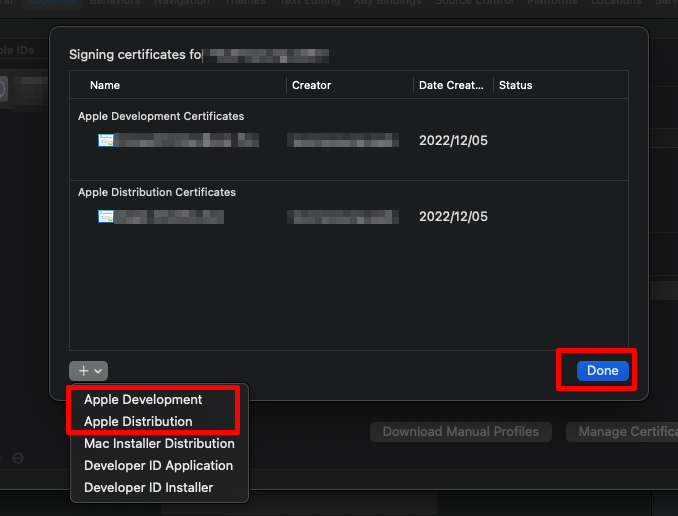Choose Apple Development from the menu
678x516 pixels.
click(x=143, y=399)
